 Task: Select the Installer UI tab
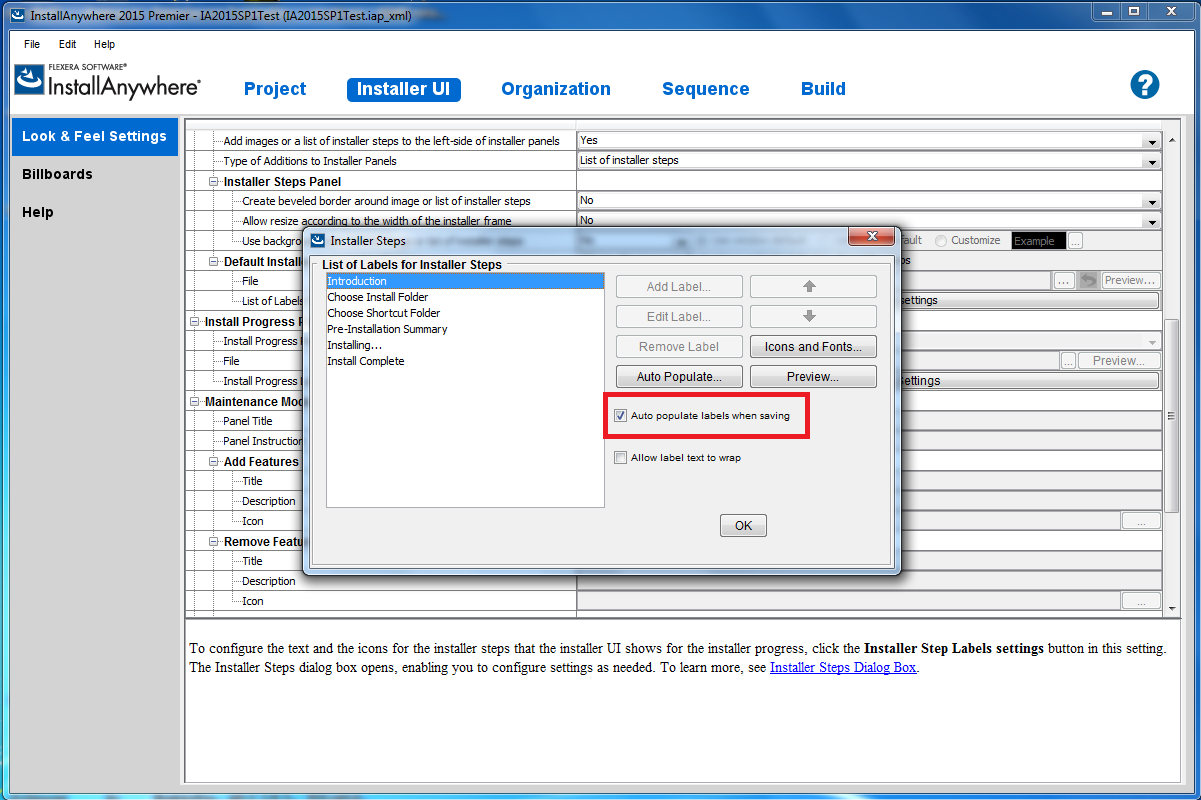coord(404,89)
